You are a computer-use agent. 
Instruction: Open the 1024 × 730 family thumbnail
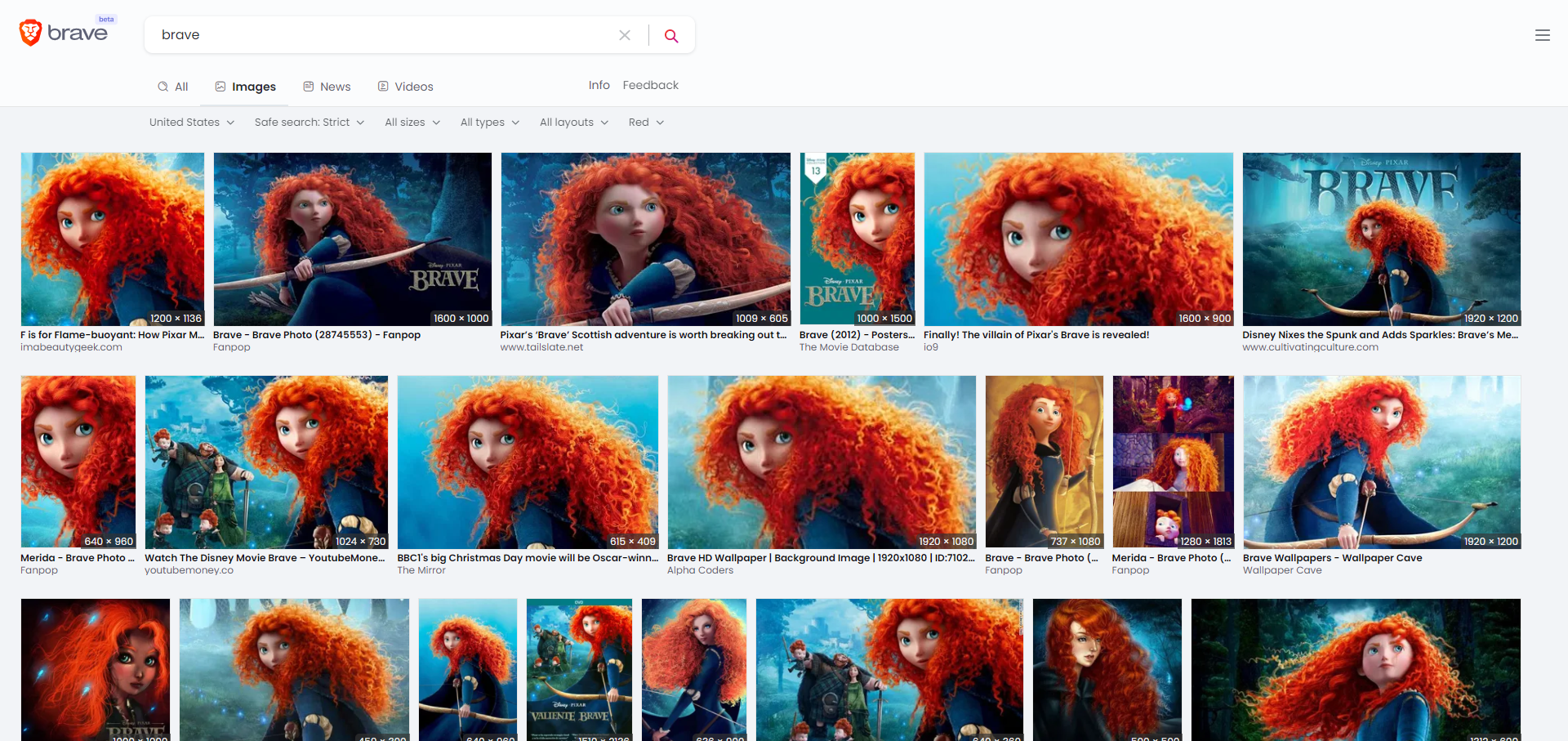266,462
